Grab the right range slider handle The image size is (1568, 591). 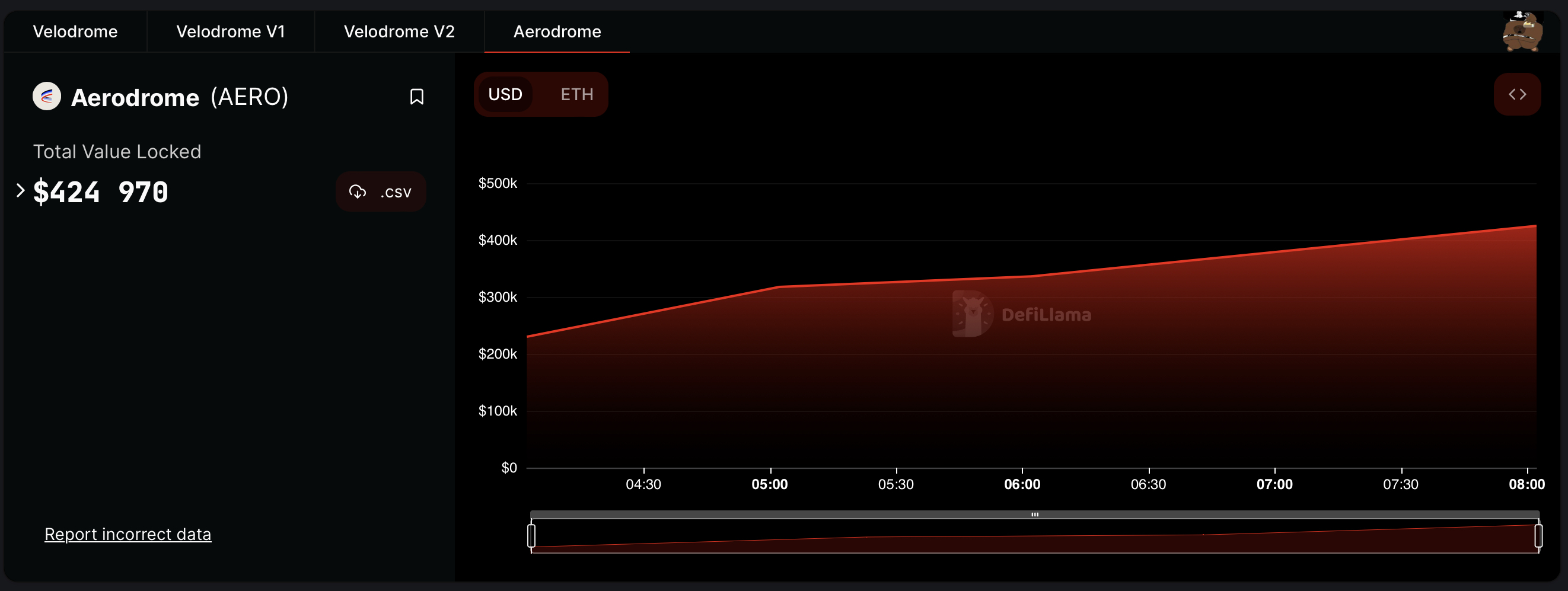pos(1538,536)
